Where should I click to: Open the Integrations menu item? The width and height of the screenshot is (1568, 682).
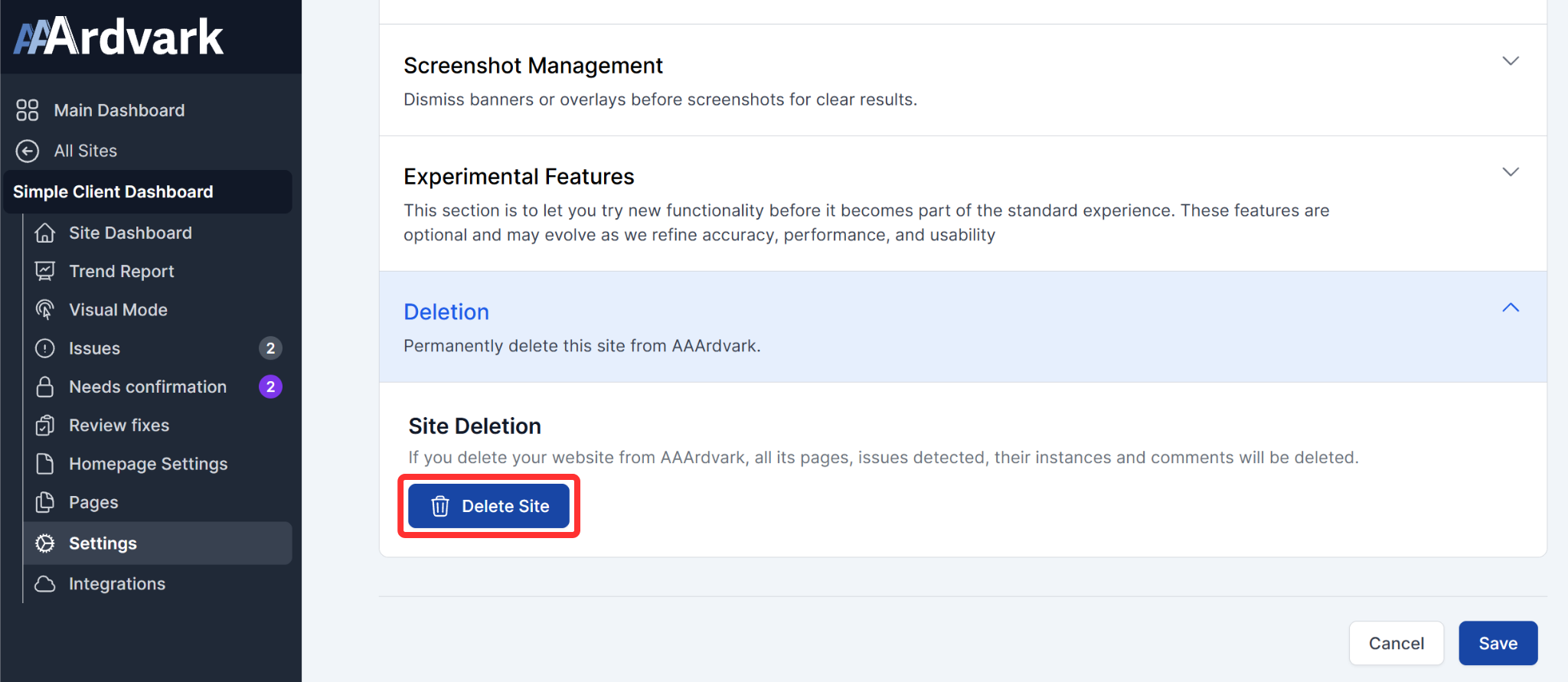[x=116, y=584]
